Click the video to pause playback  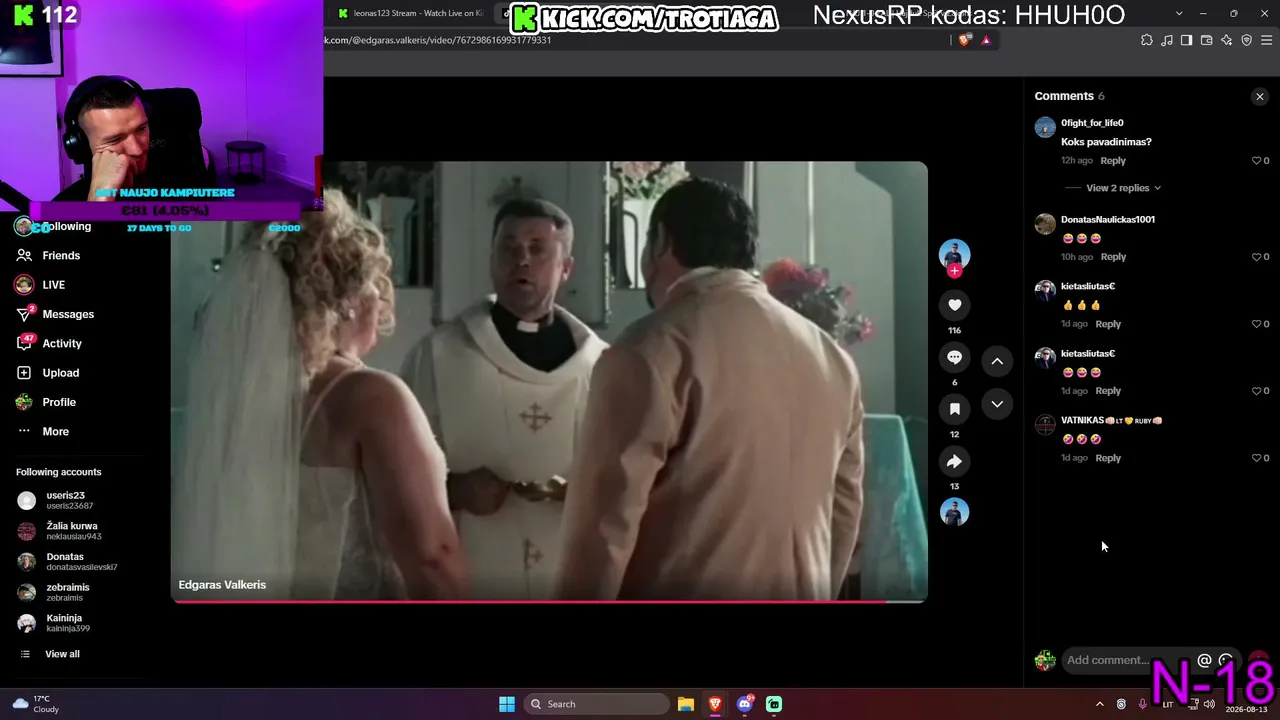coord(549,380)
